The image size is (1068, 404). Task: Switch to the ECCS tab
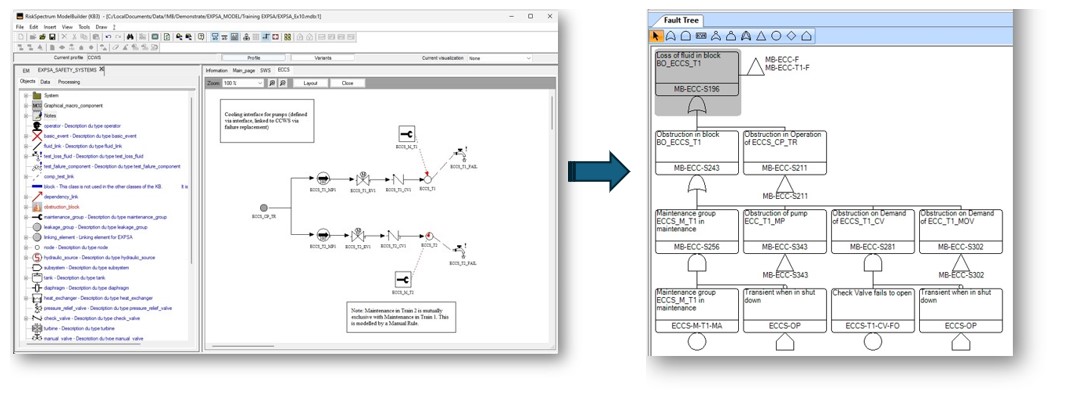[x=283, y=71]
